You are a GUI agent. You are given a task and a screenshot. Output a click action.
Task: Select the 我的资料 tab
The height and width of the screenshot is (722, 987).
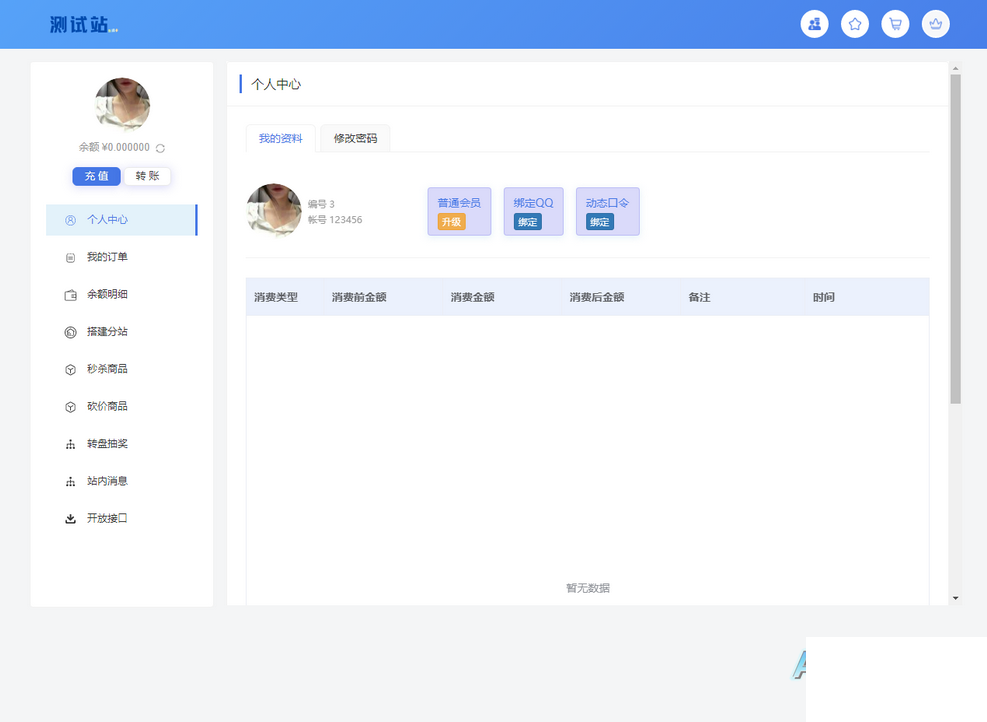(280, 139)
